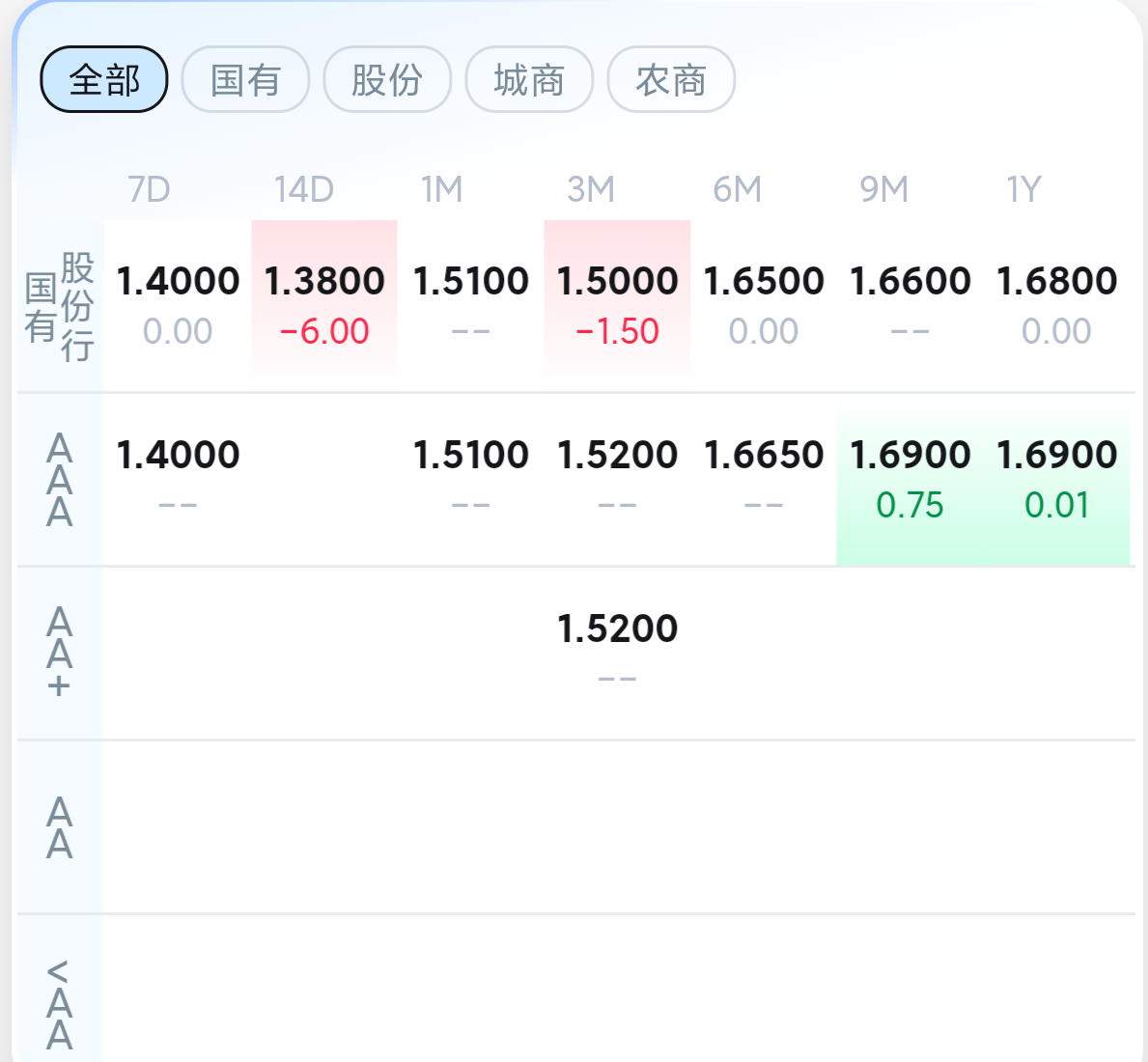Select the 3M column header

pos(591,189)
